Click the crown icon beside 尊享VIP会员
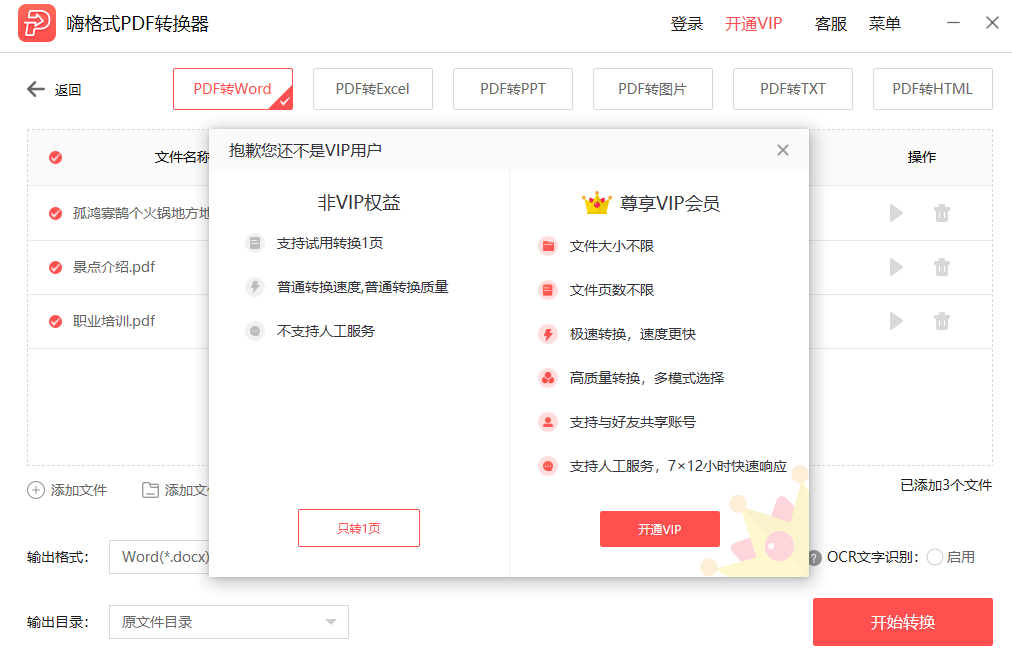 [x=598, y=201]
